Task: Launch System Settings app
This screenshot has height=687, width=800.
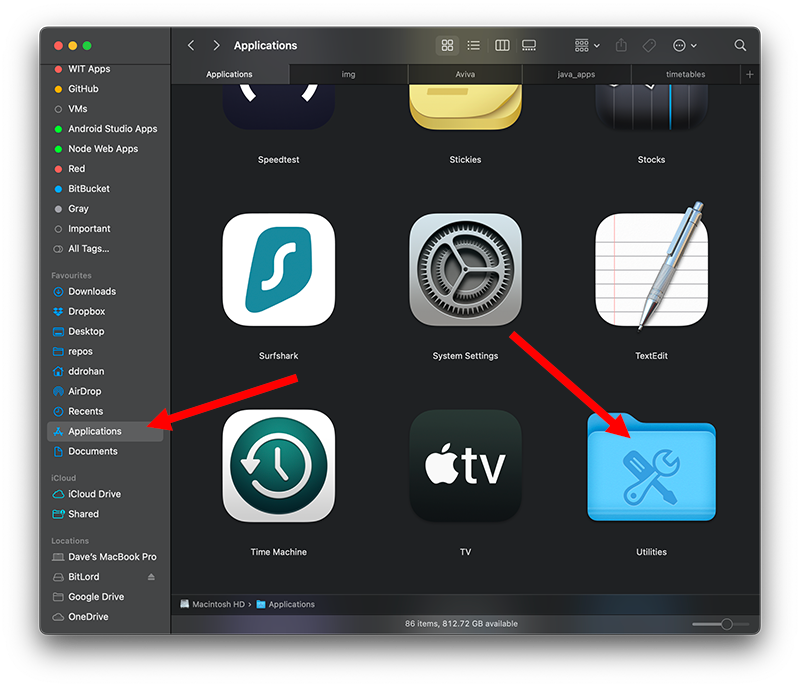Action: click(x=465, y=269)
